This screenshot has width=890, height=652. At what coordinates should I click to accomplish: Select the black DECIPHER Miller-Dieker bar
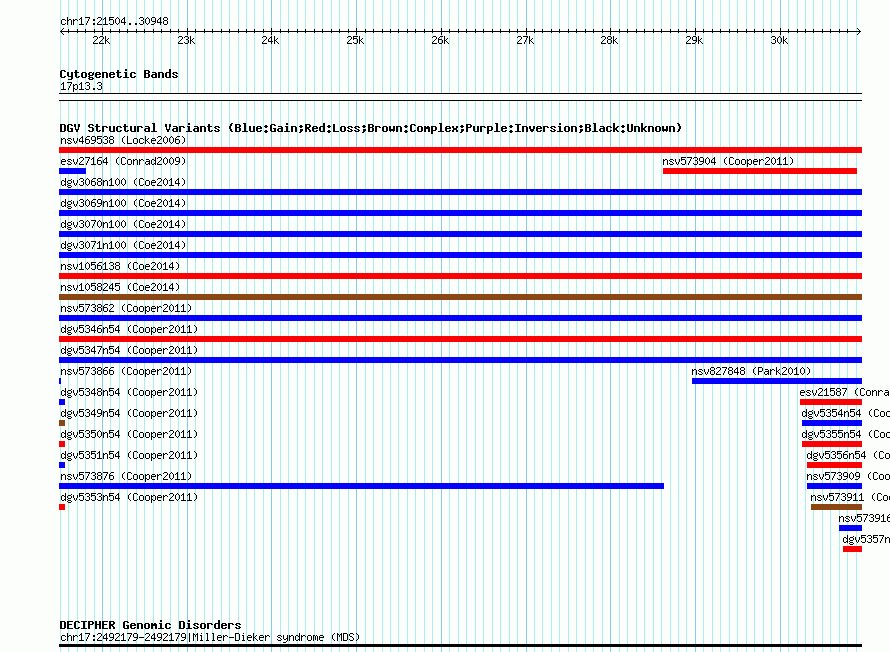tap(460, 646)
